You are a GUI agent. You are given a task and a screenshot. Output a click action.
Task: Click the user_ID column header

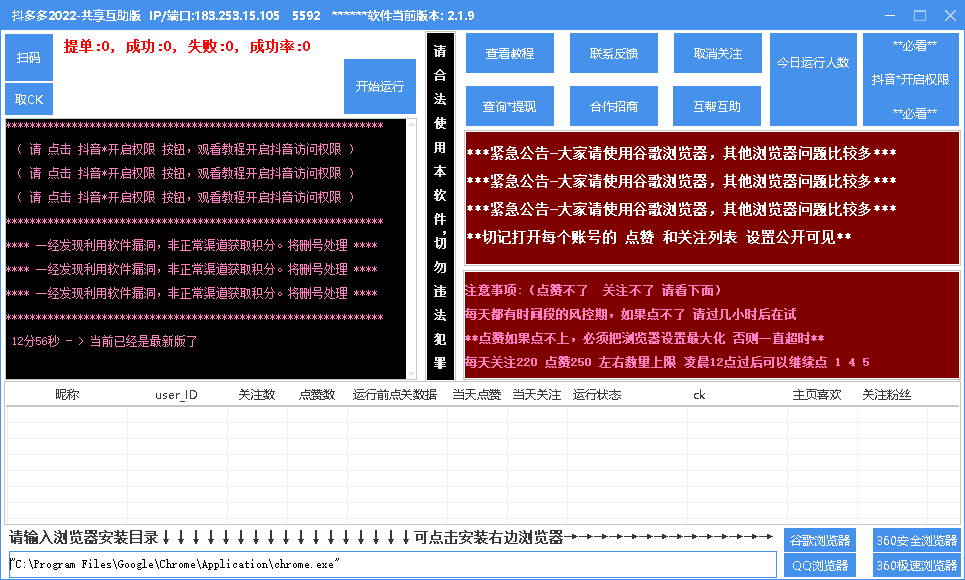[177, 395]
